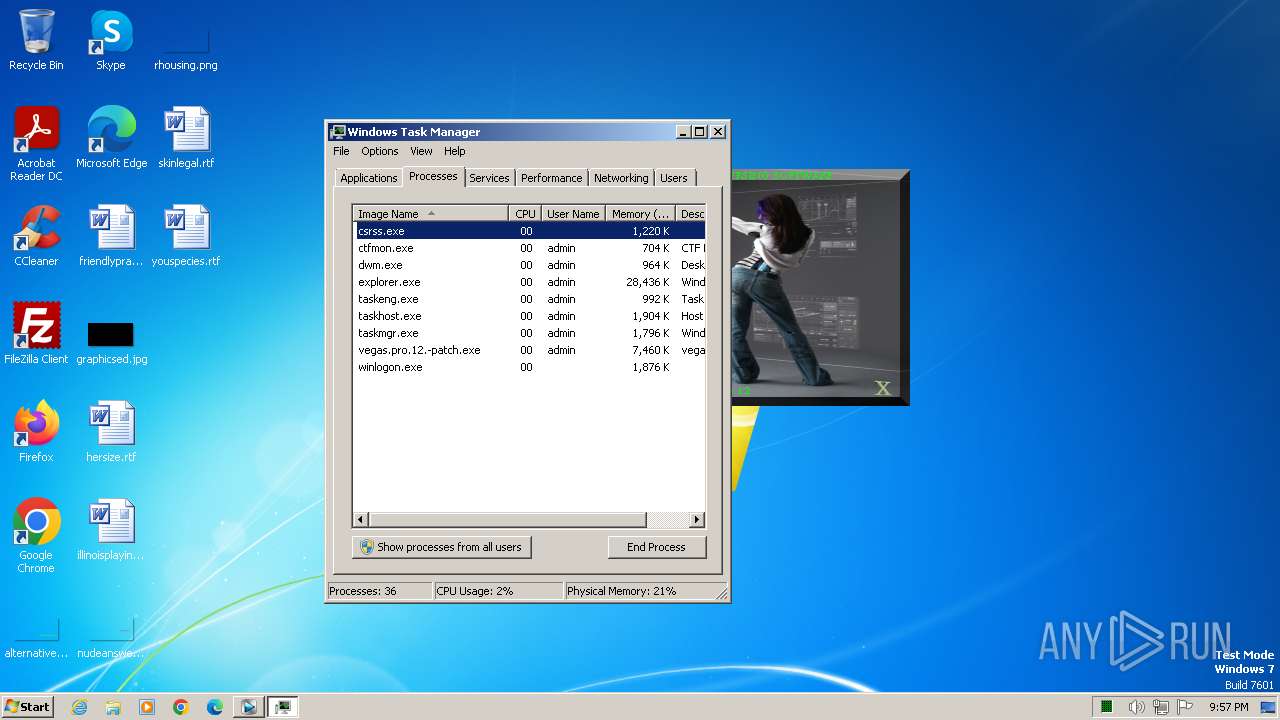
Task: Open the Help menu
Action: tap(455, 151)
